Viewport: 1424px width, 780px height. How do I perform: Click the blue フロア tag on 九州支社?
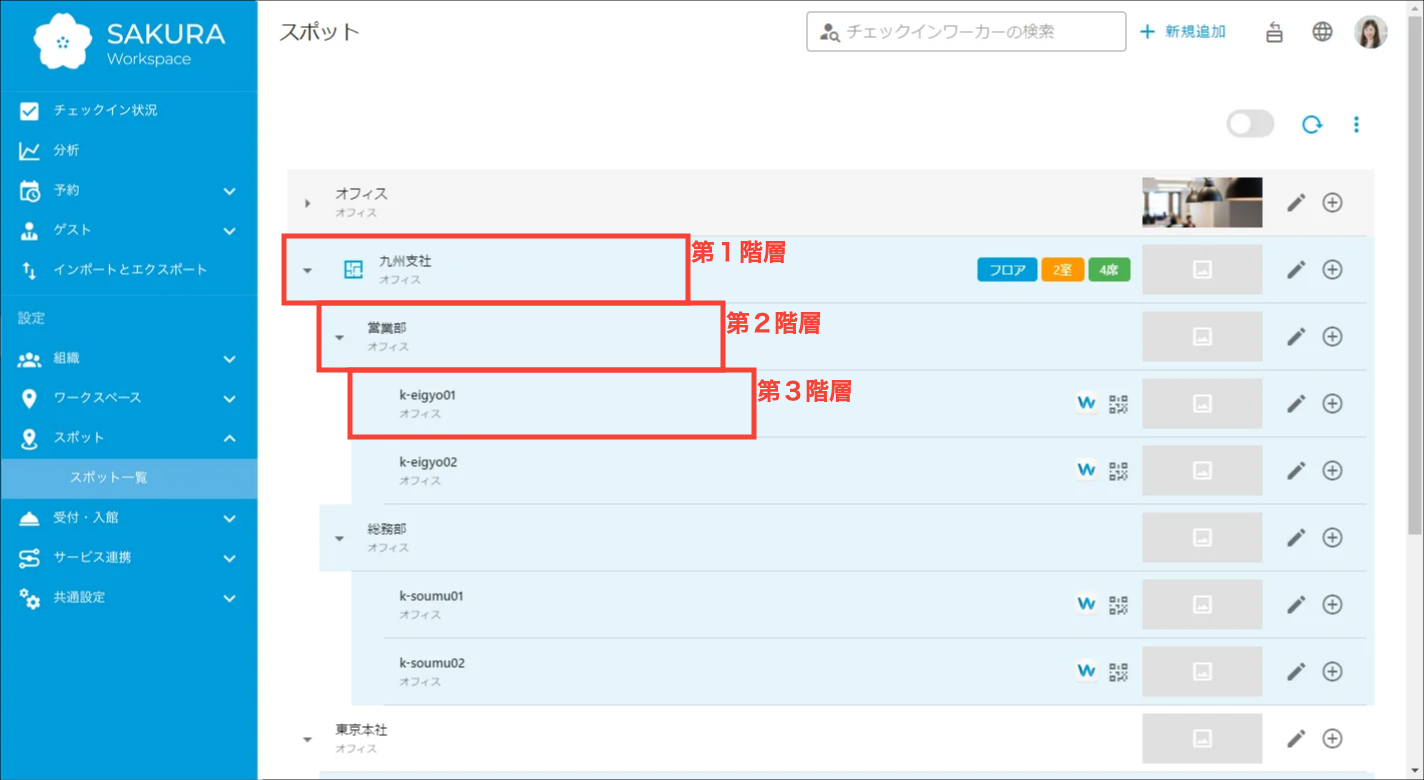(x=1006, y=270)
